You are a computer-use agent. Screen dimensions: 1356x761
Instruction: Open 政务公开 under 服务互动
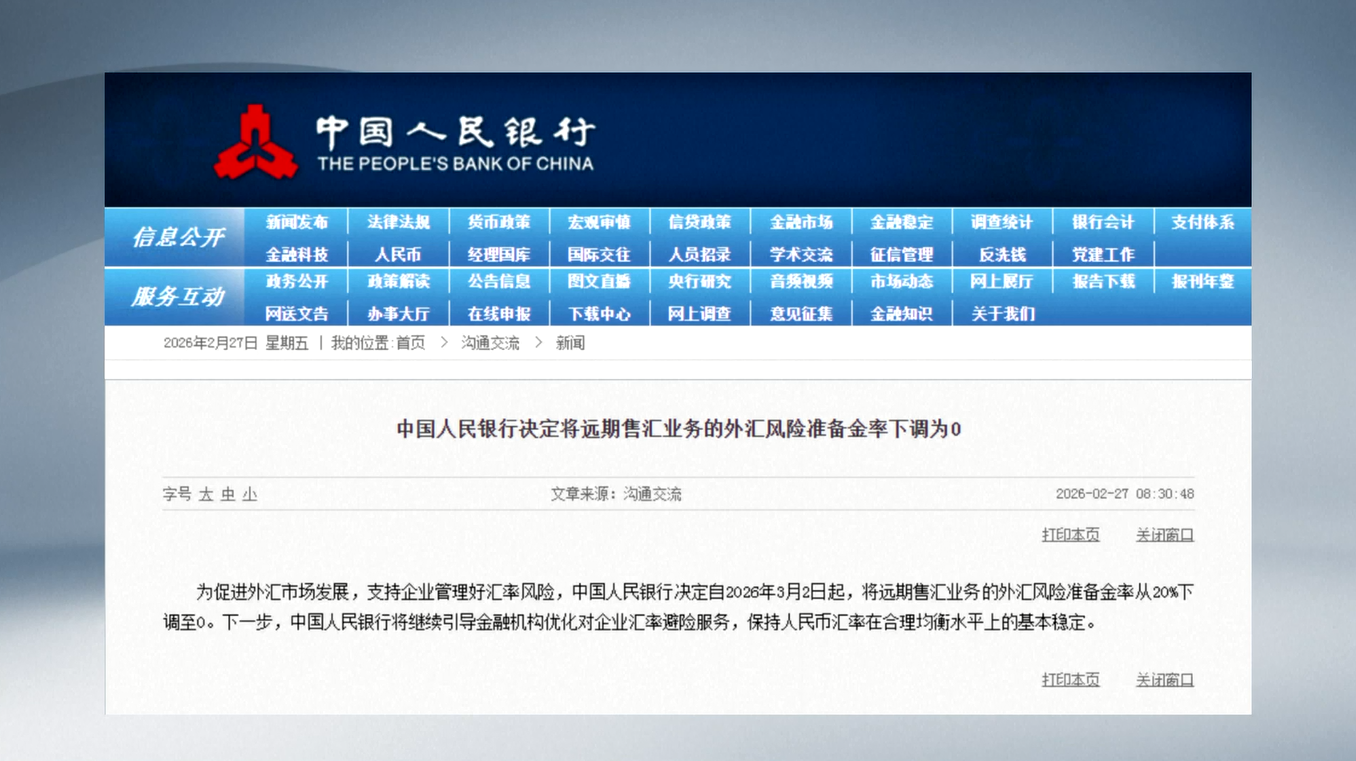point(297,282)
